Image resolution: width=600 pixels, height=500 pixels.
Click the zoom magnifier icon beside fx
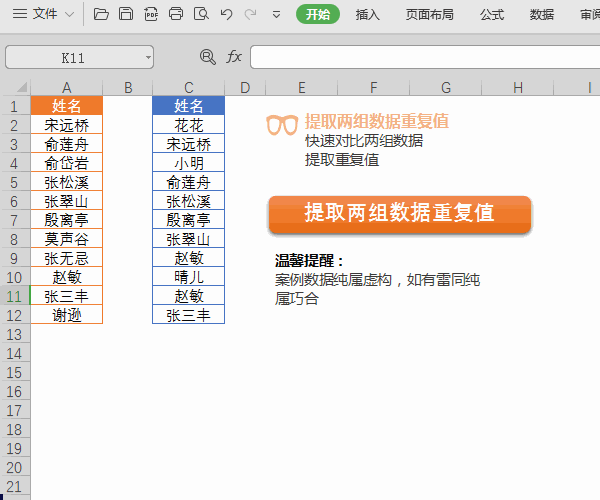[208, 57]
